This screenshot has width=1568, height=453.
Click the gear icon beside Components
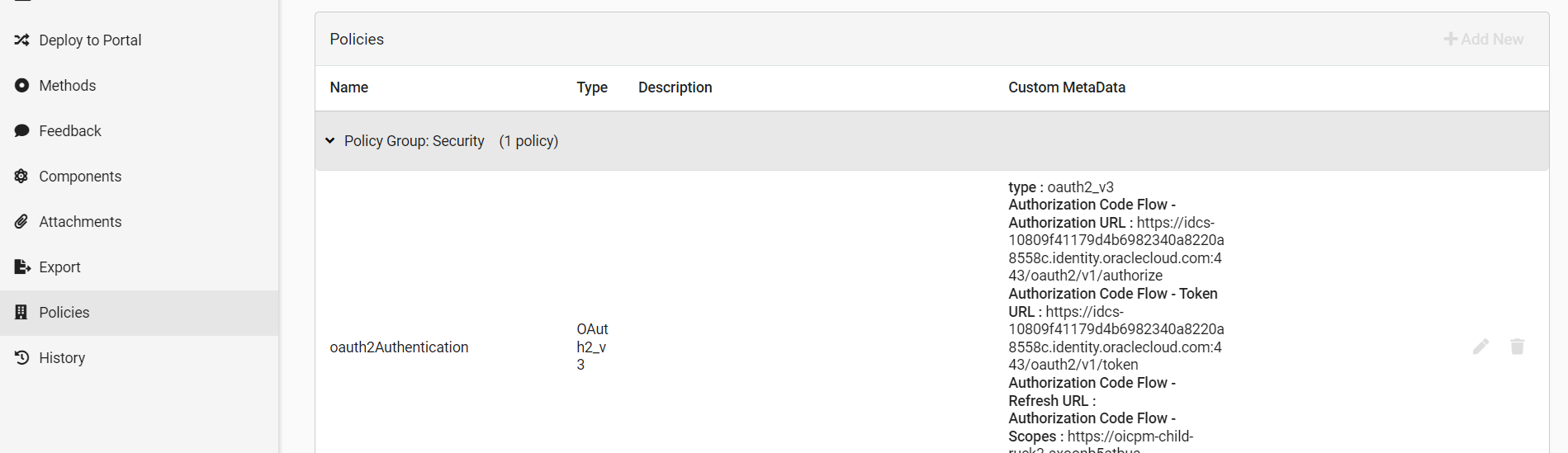(x=21, y=176)
